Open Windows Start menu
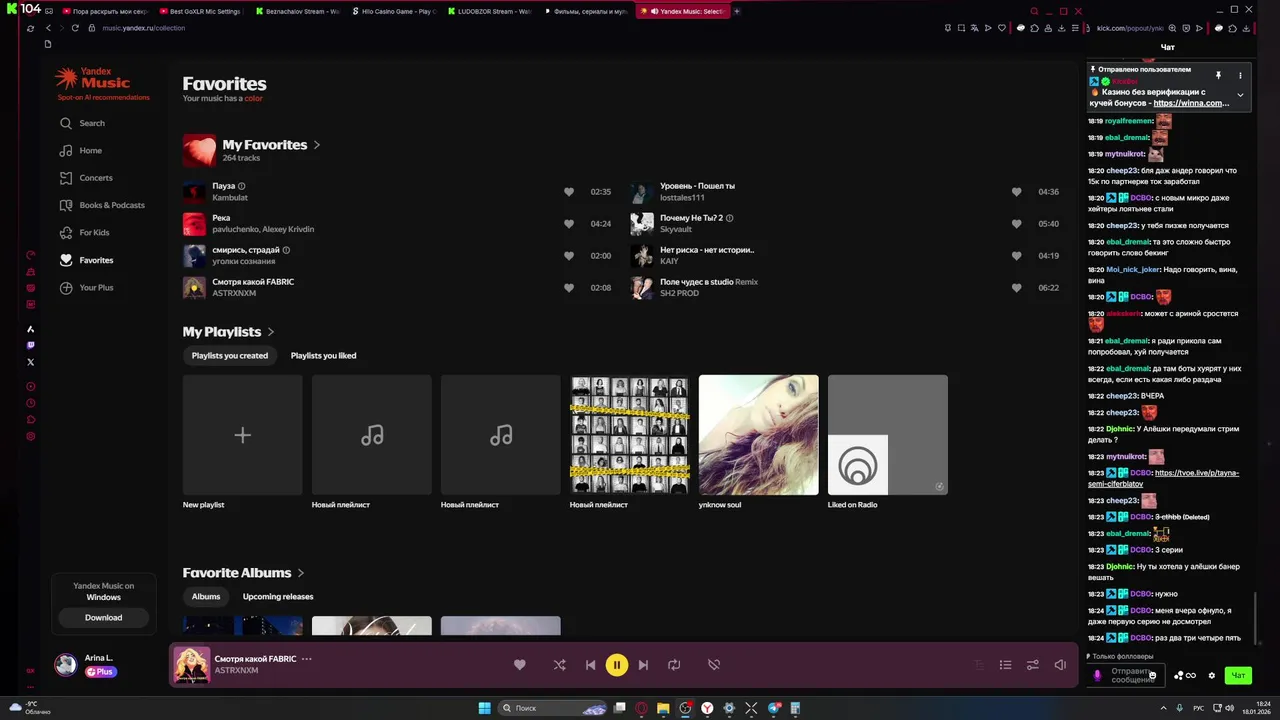This screenshot has height=720, width=1280. point(484,708)
